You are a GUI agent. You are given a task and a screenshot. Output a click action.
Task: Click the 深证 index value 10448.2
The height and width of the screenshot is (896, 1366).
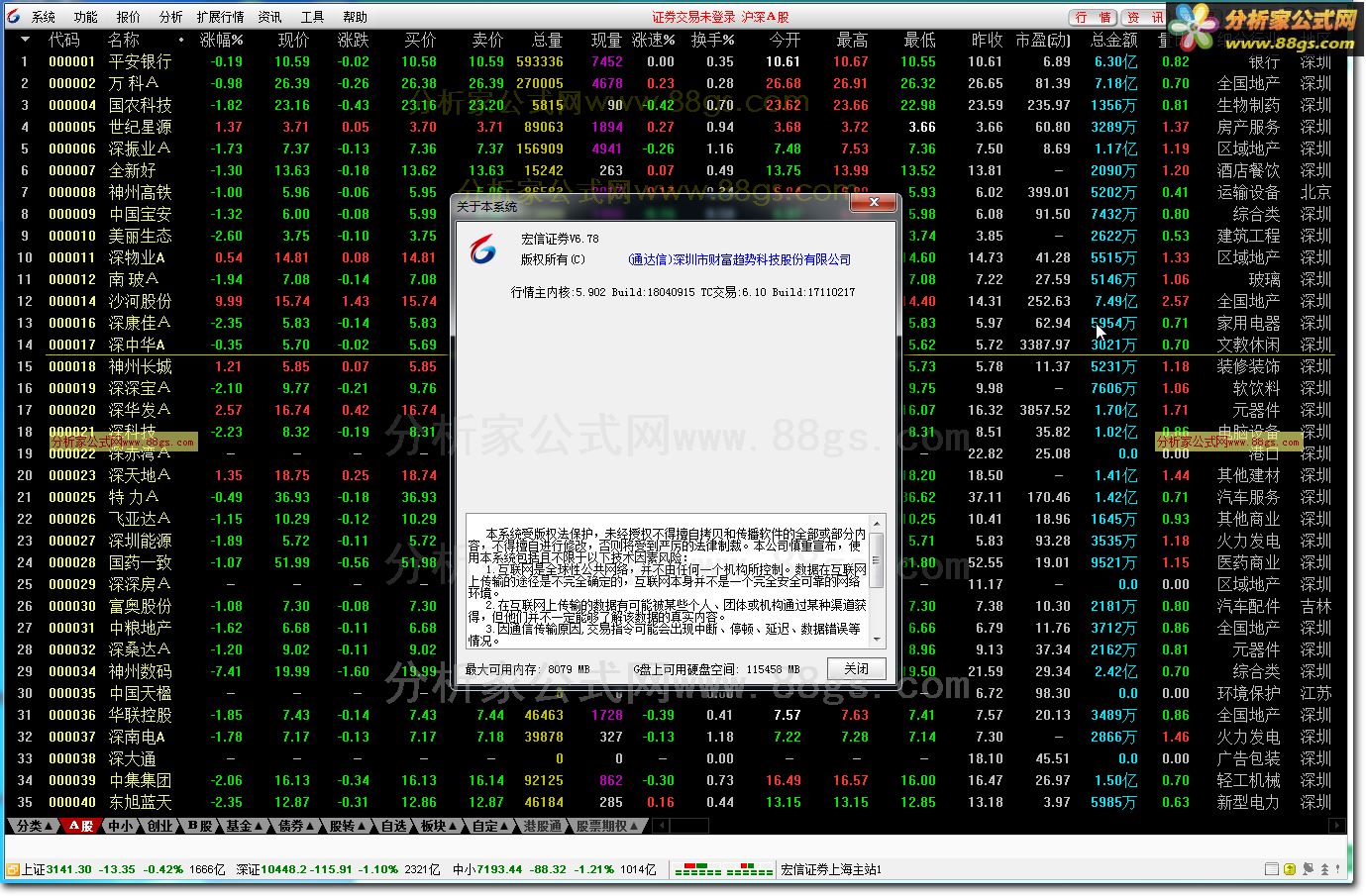tap(285, 869)
